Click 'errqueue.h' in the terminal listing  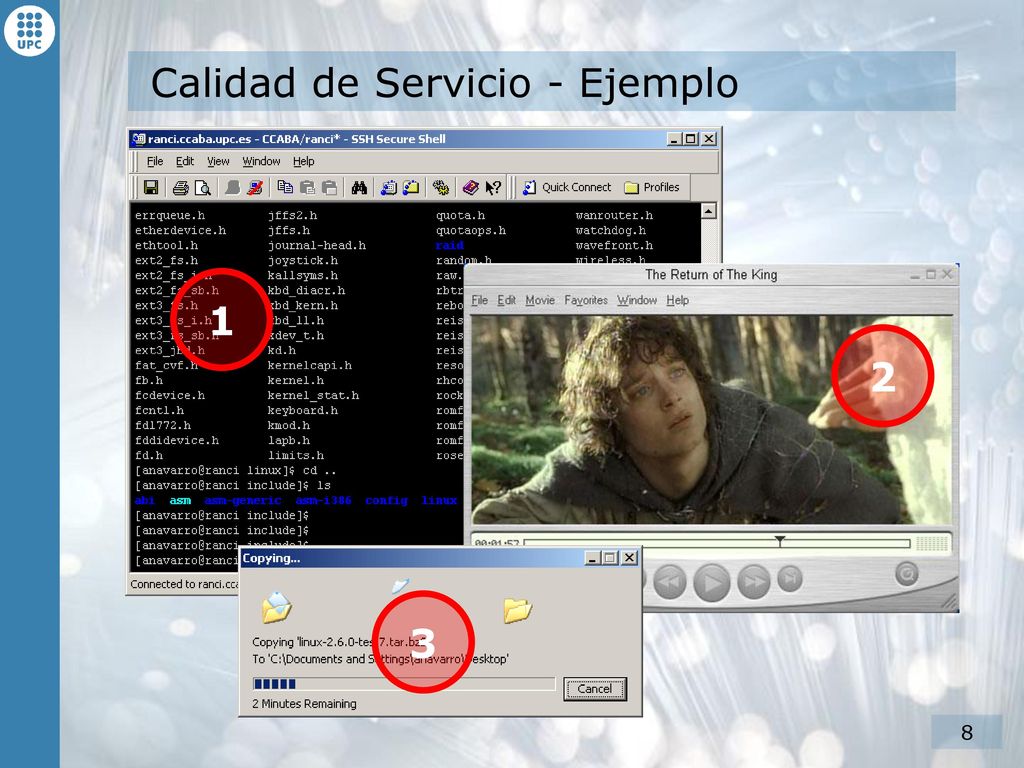click(x=170, y=216)
